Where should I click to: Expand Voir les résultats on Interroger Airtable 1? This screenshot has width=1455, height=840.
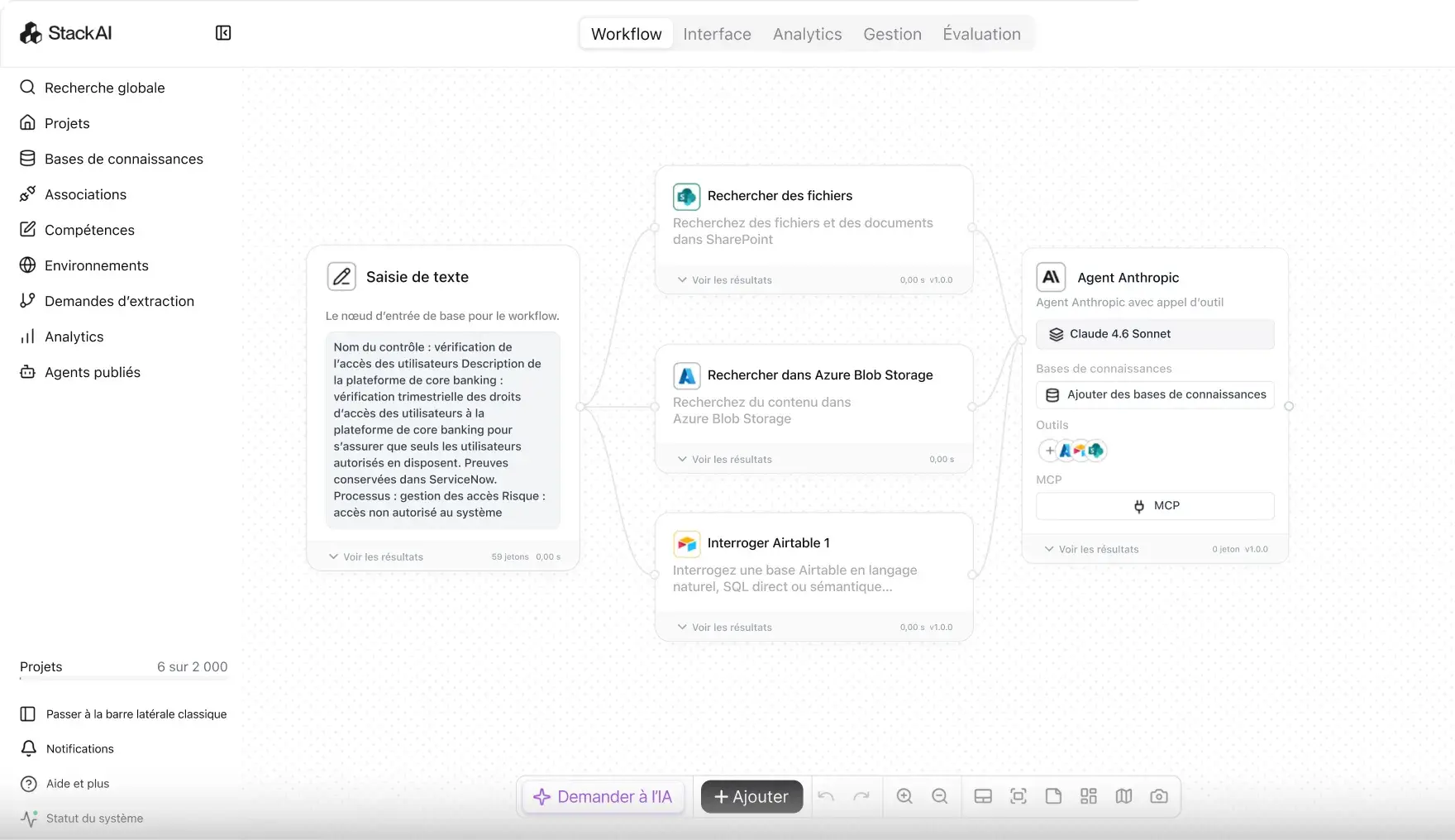(x=725, y=628)
